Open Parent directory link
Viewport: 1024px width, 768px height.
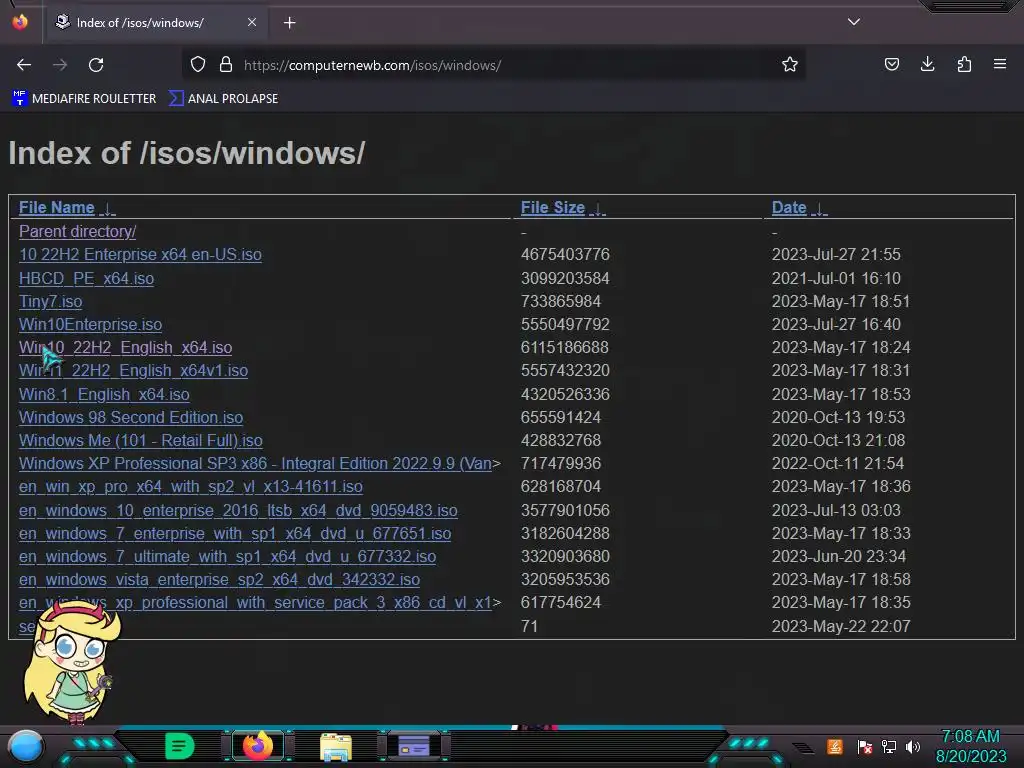78,232
